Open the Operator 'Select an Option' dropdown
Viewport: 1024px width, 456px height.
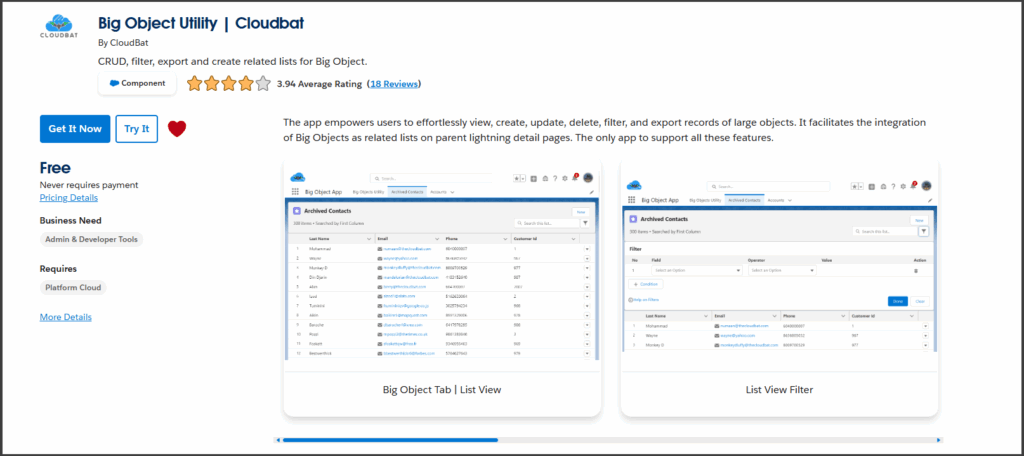point(782,270)
